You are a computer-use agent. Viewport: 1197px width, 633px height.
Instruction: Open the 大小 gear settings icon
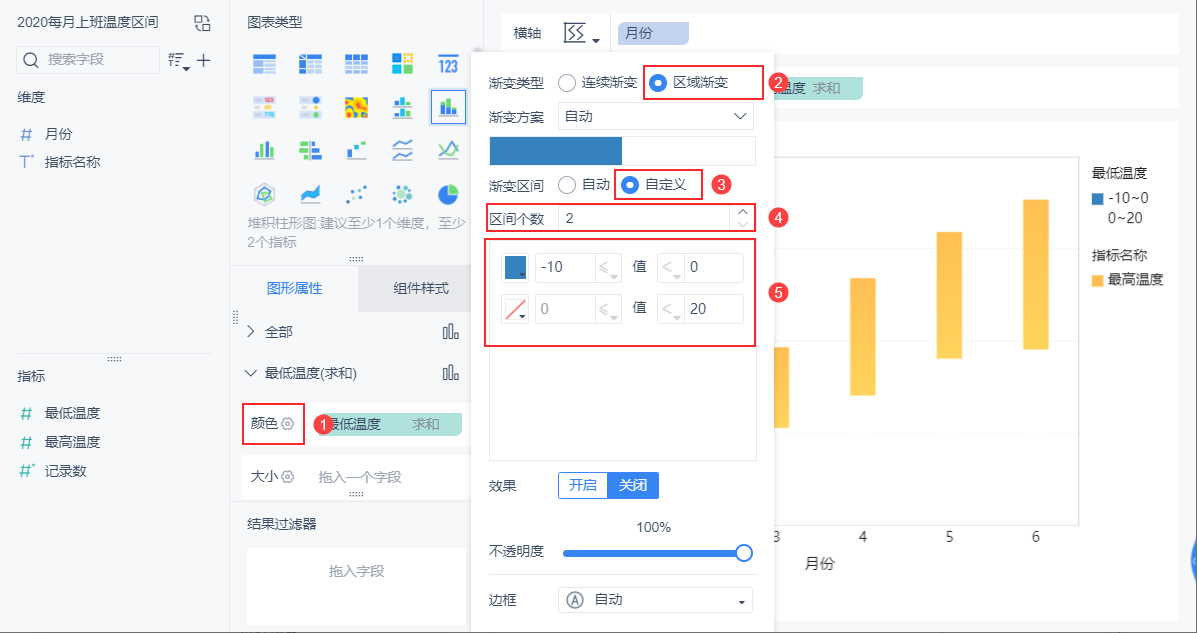point(288,476)
